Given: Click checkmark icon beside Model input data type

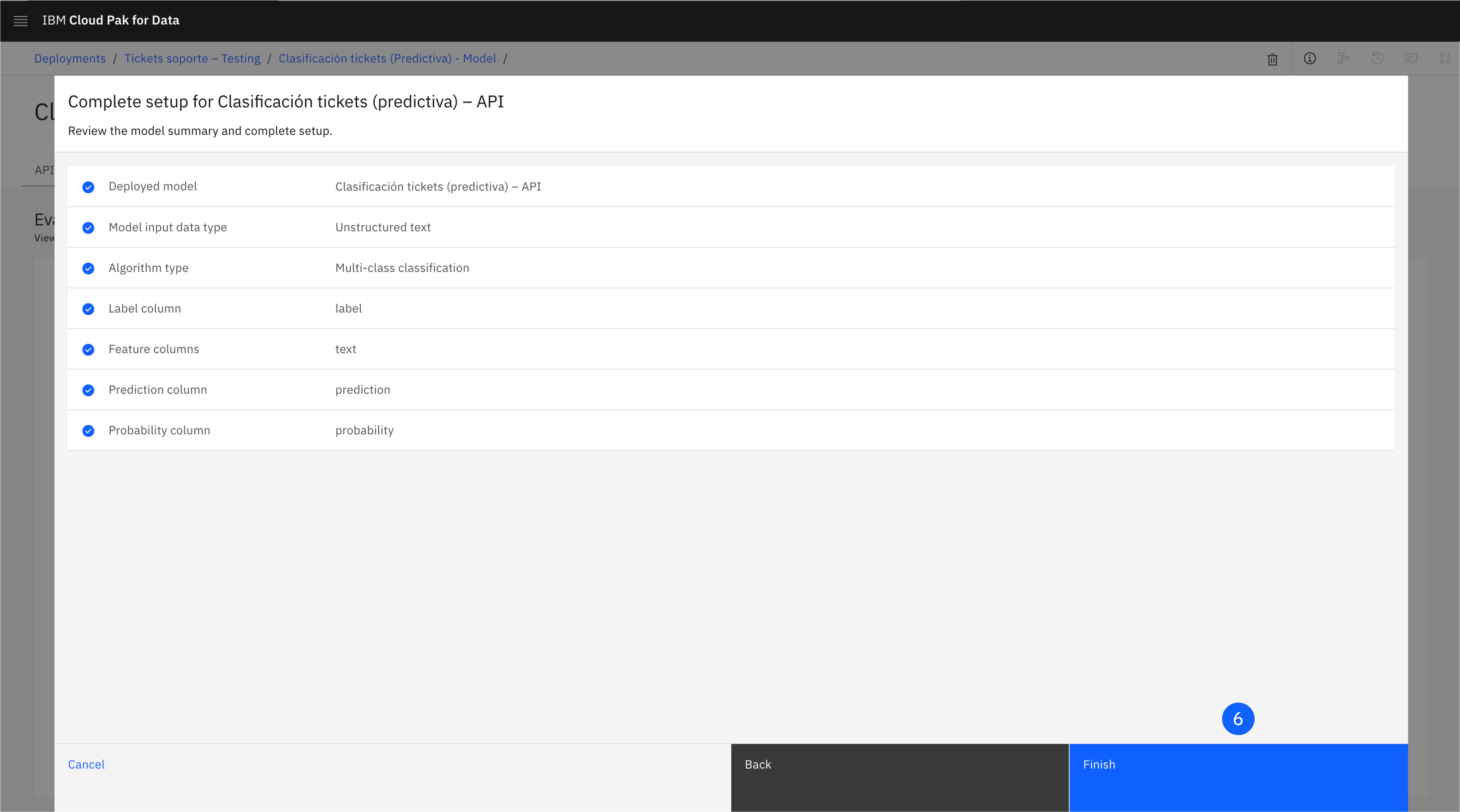Looking at the screenshot, I should pos(88,228).
